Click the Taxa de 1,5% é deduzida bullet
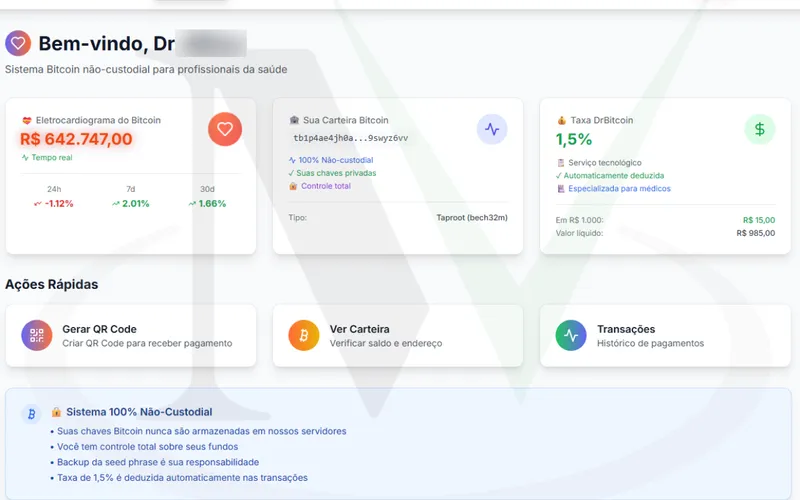800x500 pixels. 183,478
